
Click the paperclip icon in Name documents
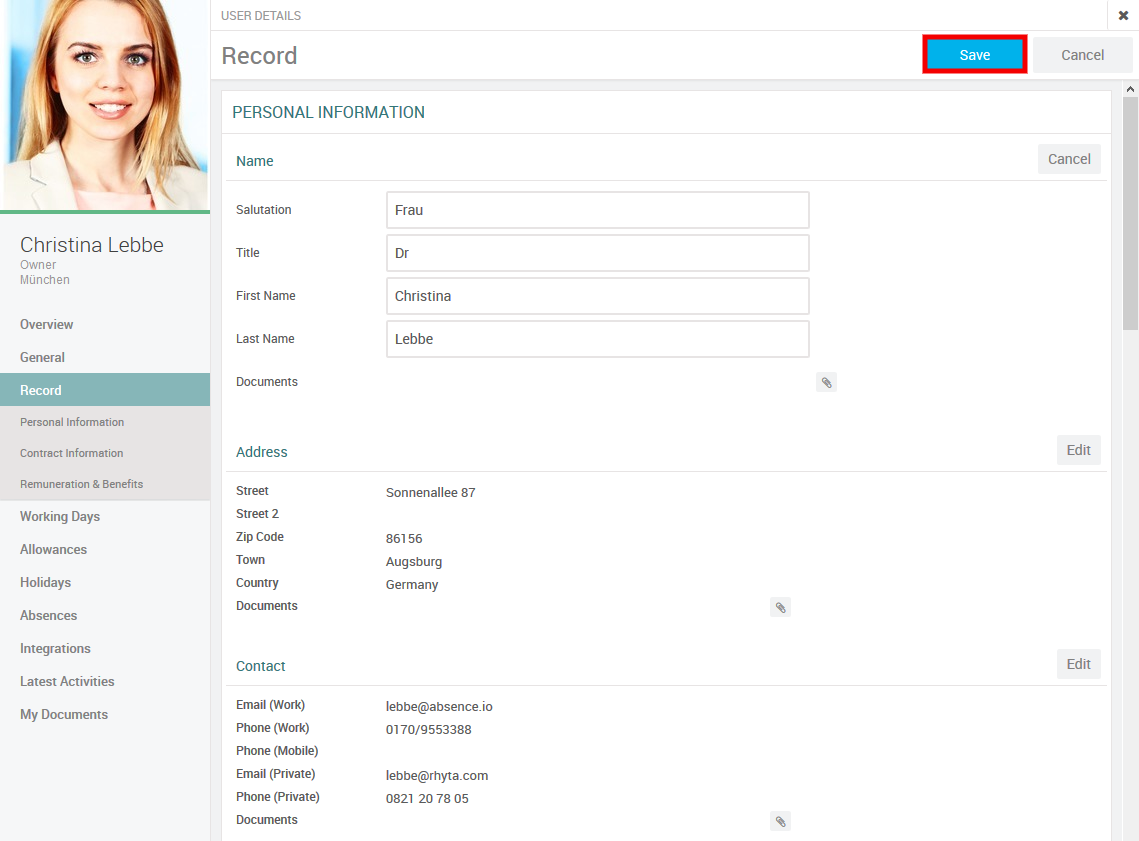click(x=826, y=382)
